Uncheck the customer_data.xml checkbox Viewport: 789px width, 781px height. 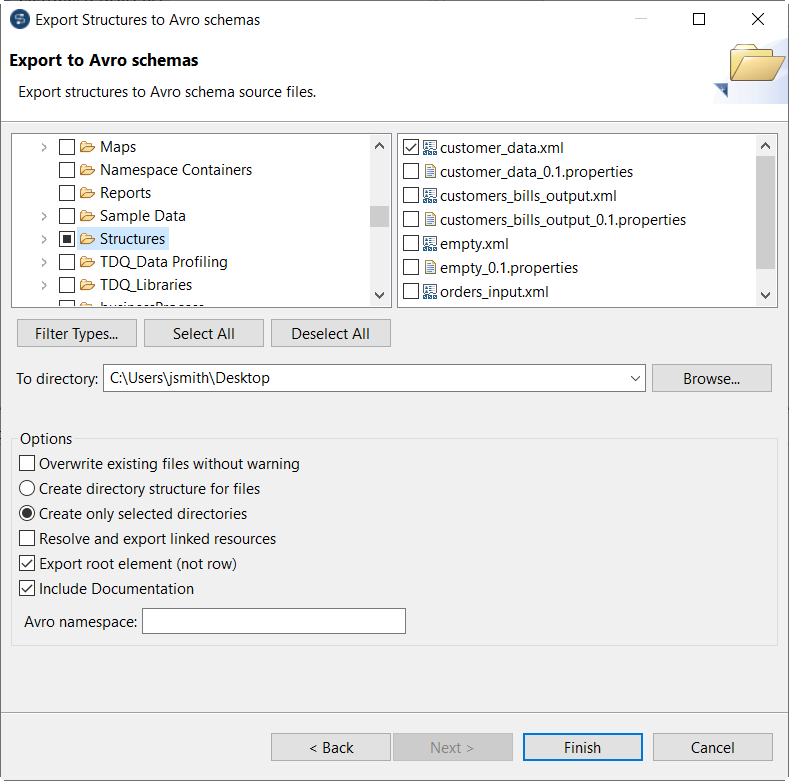[411, 147]
